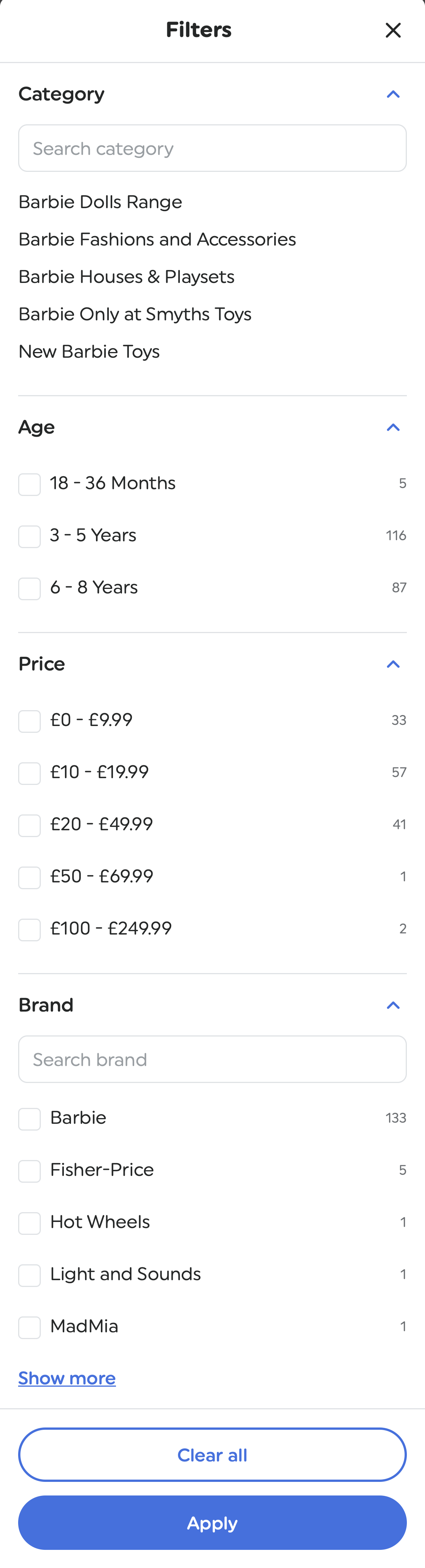Viewport: 425px width, 1568px height.
Task: Collapse the Brand section
Action: [x=393, y=1005]
